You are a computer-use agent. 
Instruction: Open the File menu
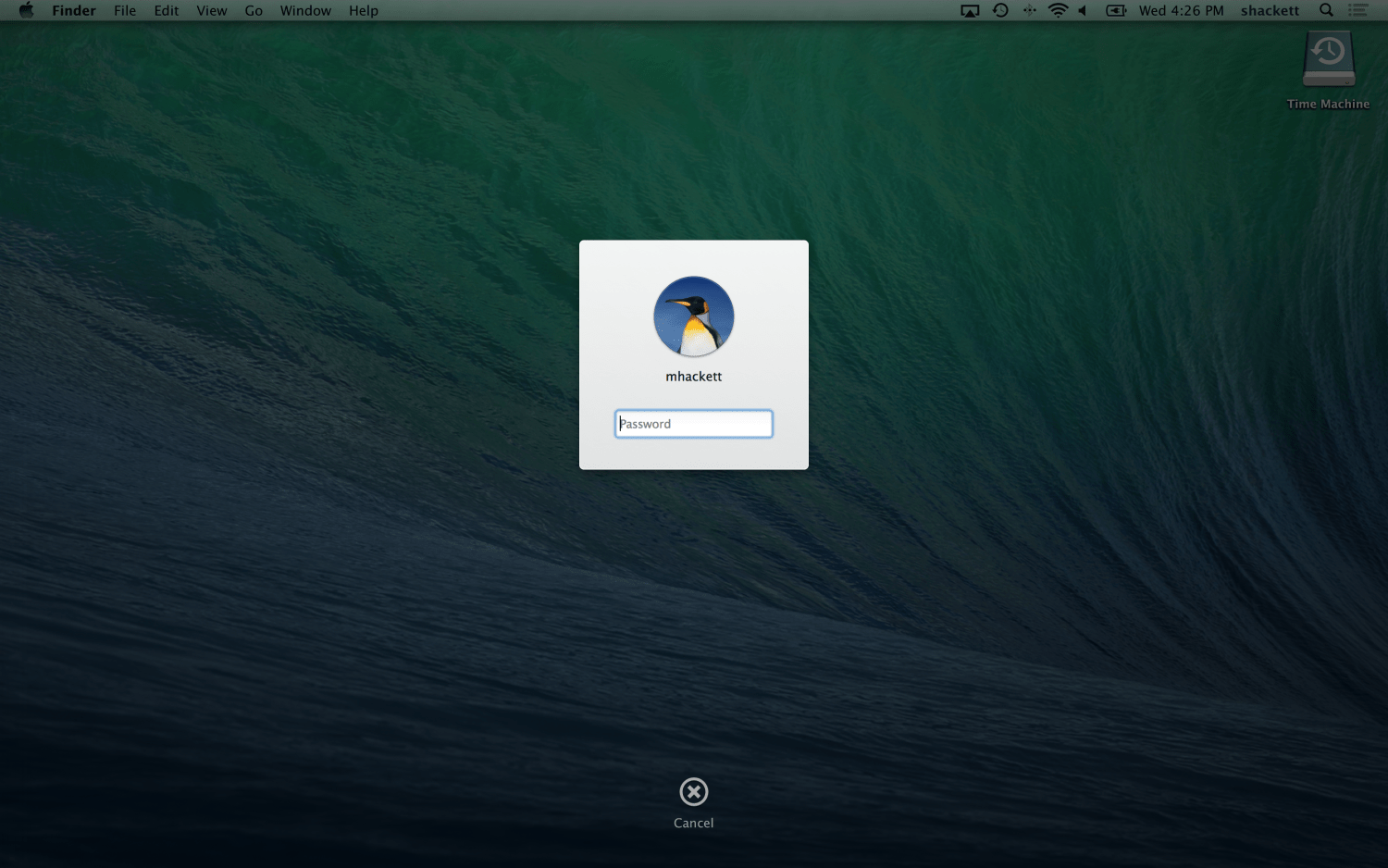click(x=125, y=11)
